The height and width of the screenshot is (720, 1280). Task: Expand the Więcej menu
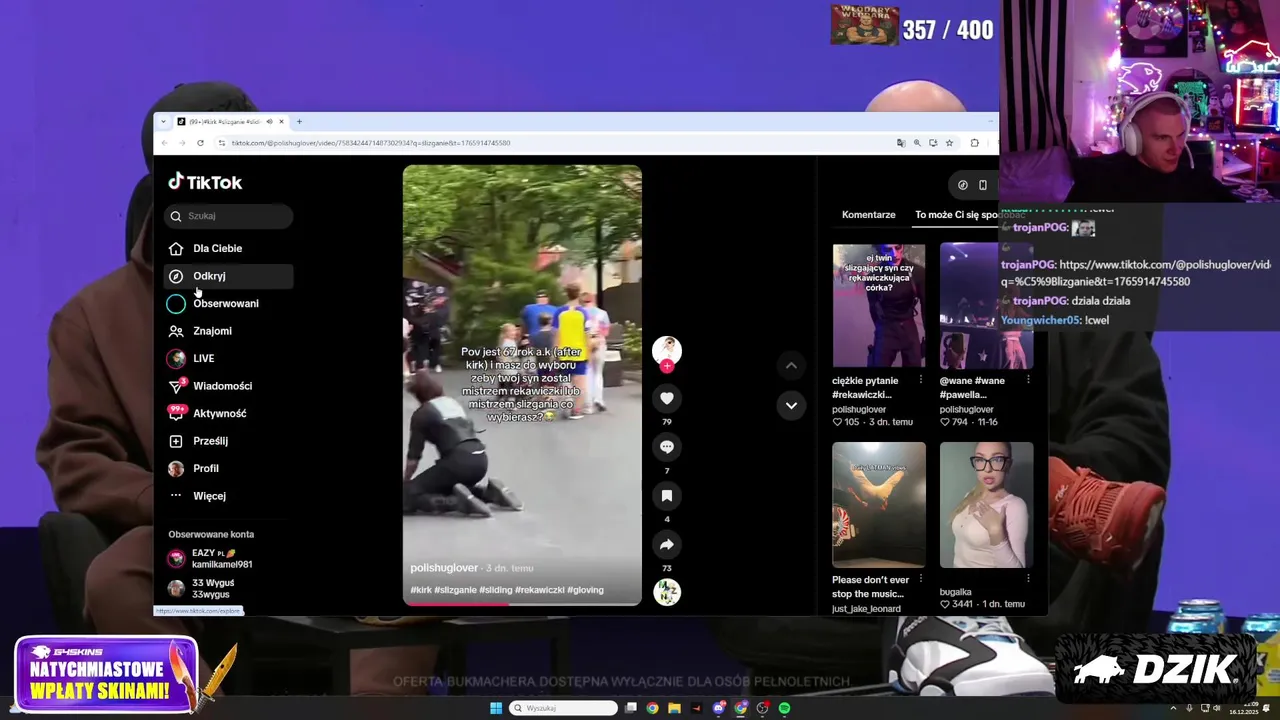tap(228, 496)
